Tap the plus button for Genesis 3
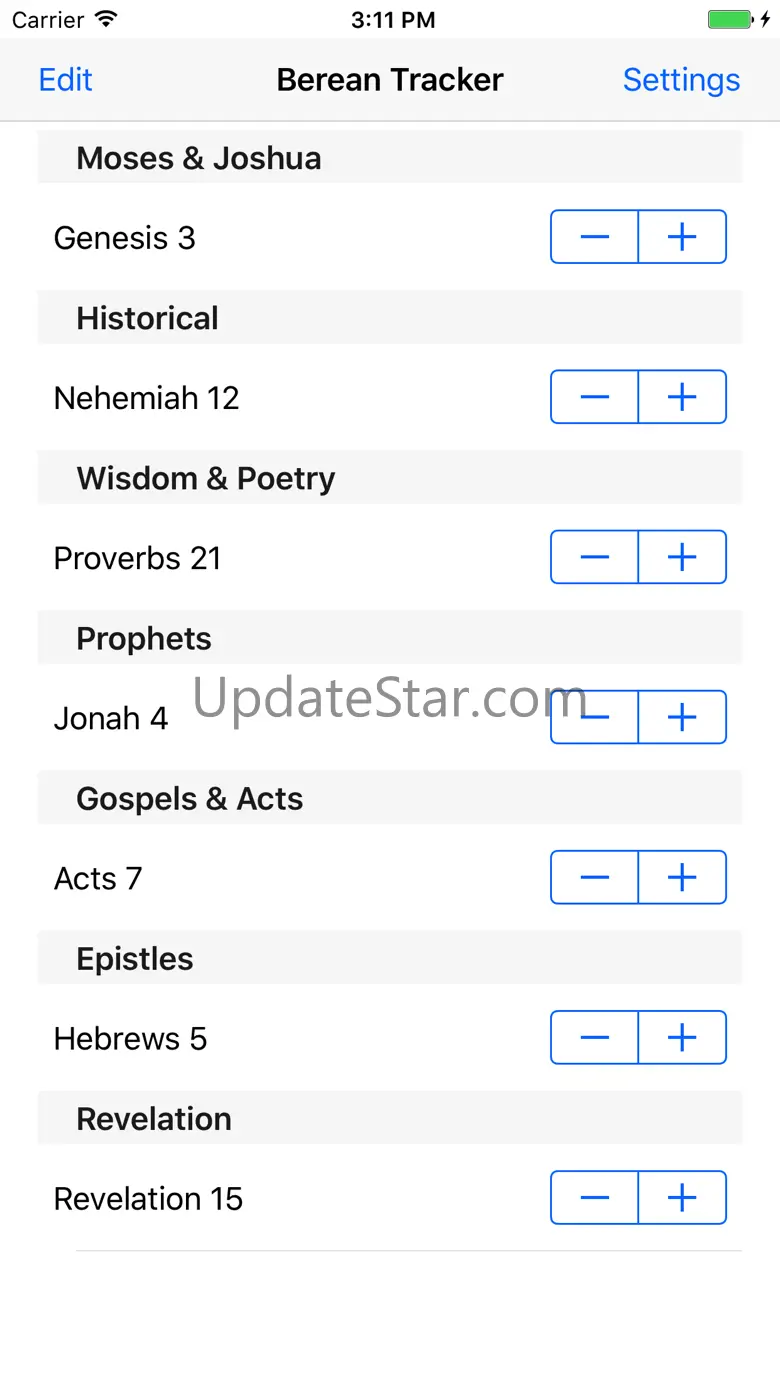This screenshot has height=1387, width=780. pyautogui.click(x=682, y=237)
